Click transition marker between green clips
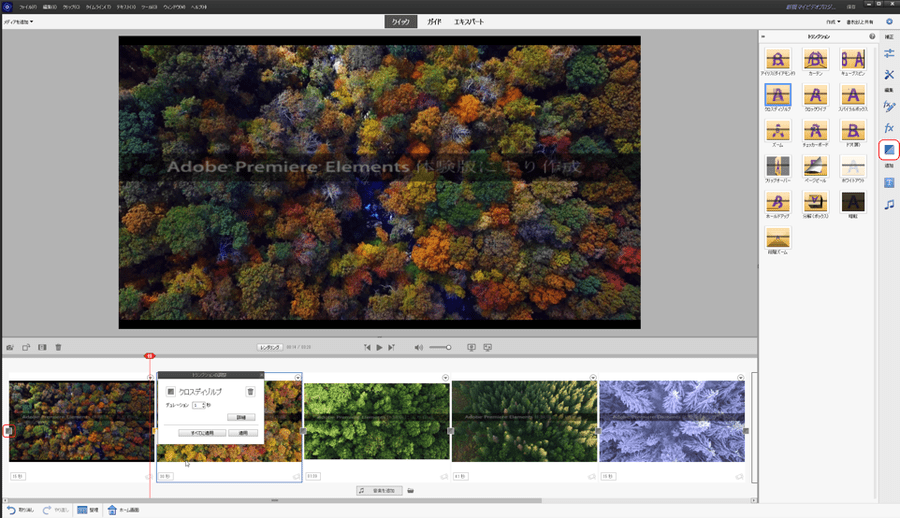The width and height of the screenshot is (900, 518). 451,430
